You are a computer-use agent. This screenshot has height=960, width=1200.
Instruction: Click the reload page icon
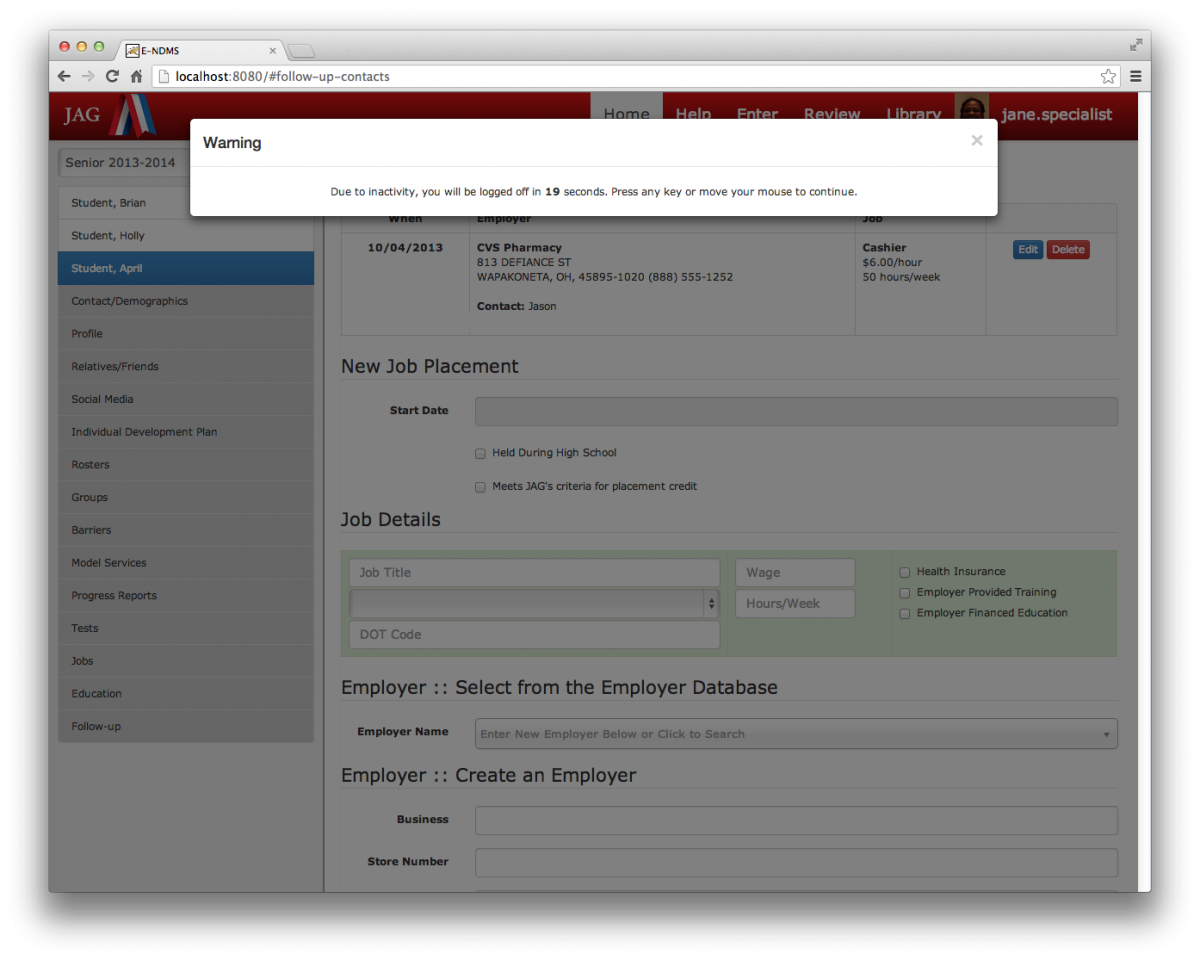(112, 76)
